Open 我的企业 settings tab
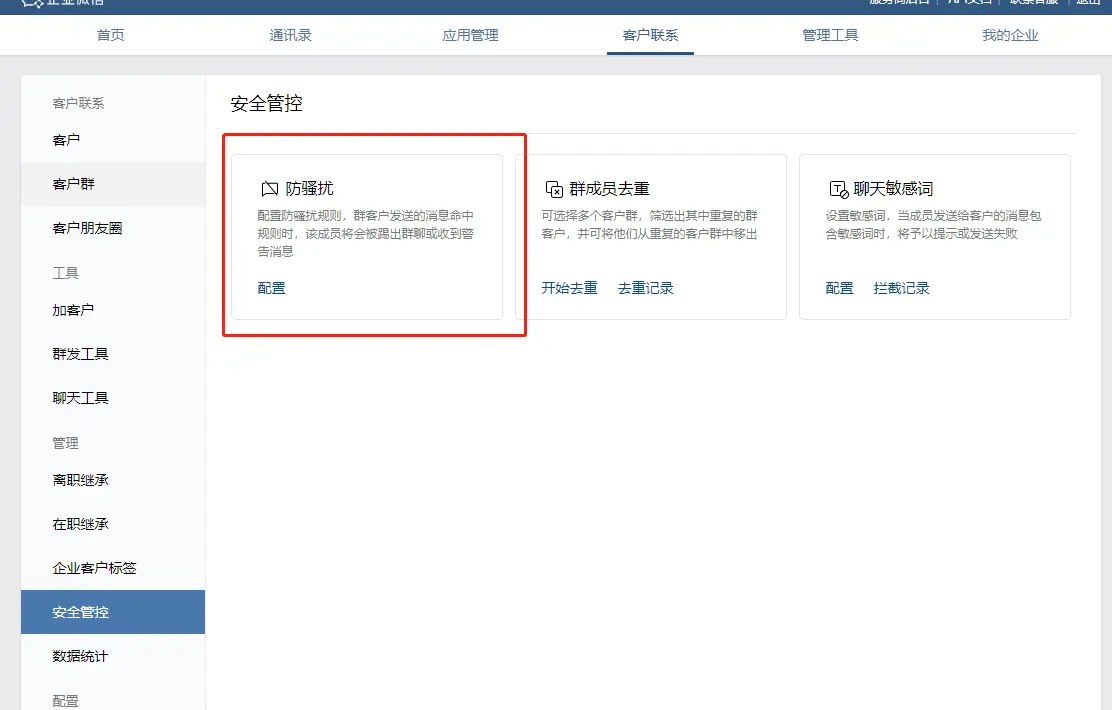Screen dimensions: 1112x710 click(1011, 33)
